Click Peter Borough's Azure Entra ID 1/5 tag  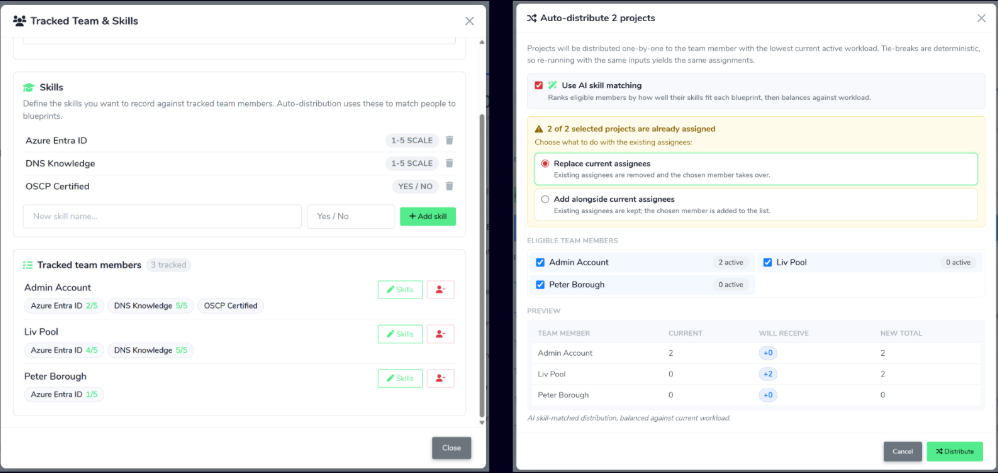tap(64, 394)
